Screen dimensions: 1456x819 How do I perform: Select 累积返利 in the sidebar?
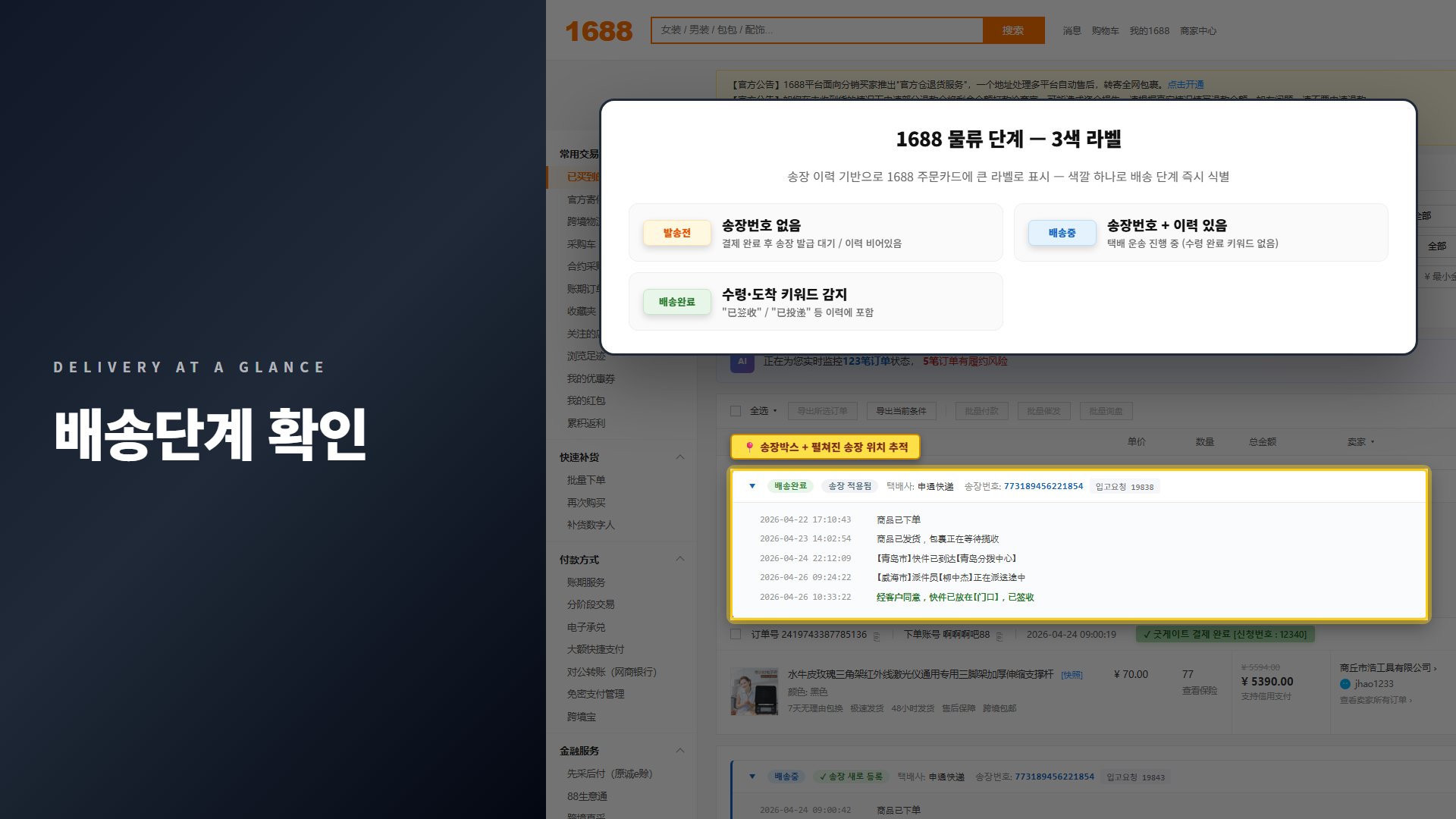point(585,423)
